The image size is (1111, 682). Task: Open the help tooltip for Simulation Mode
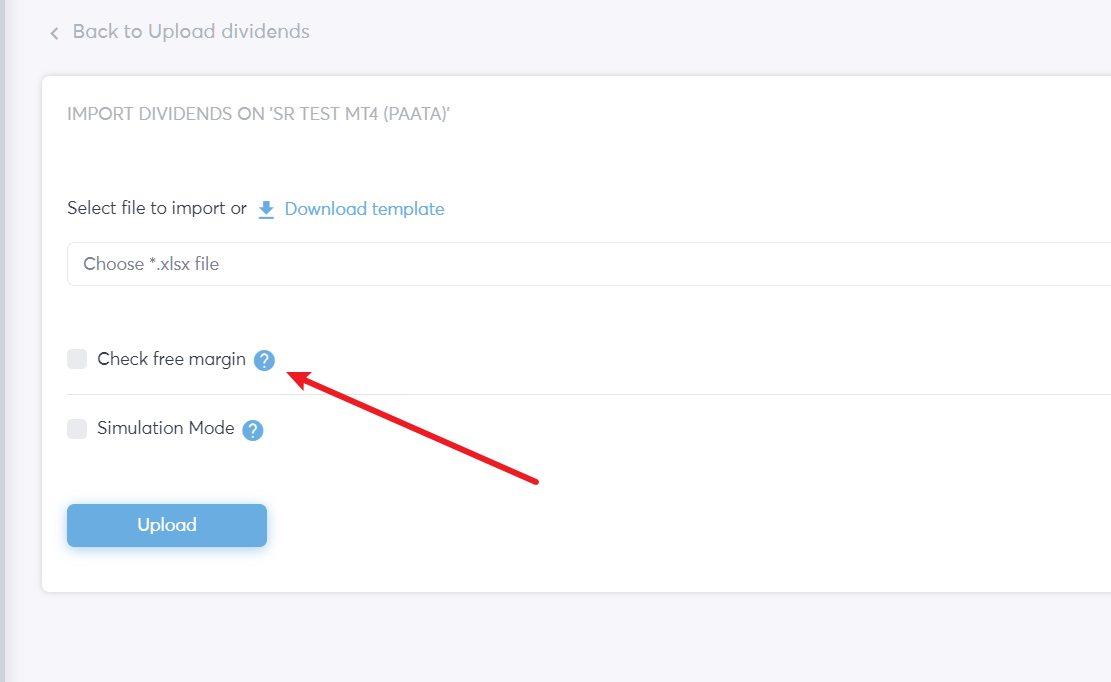point(252,430)
